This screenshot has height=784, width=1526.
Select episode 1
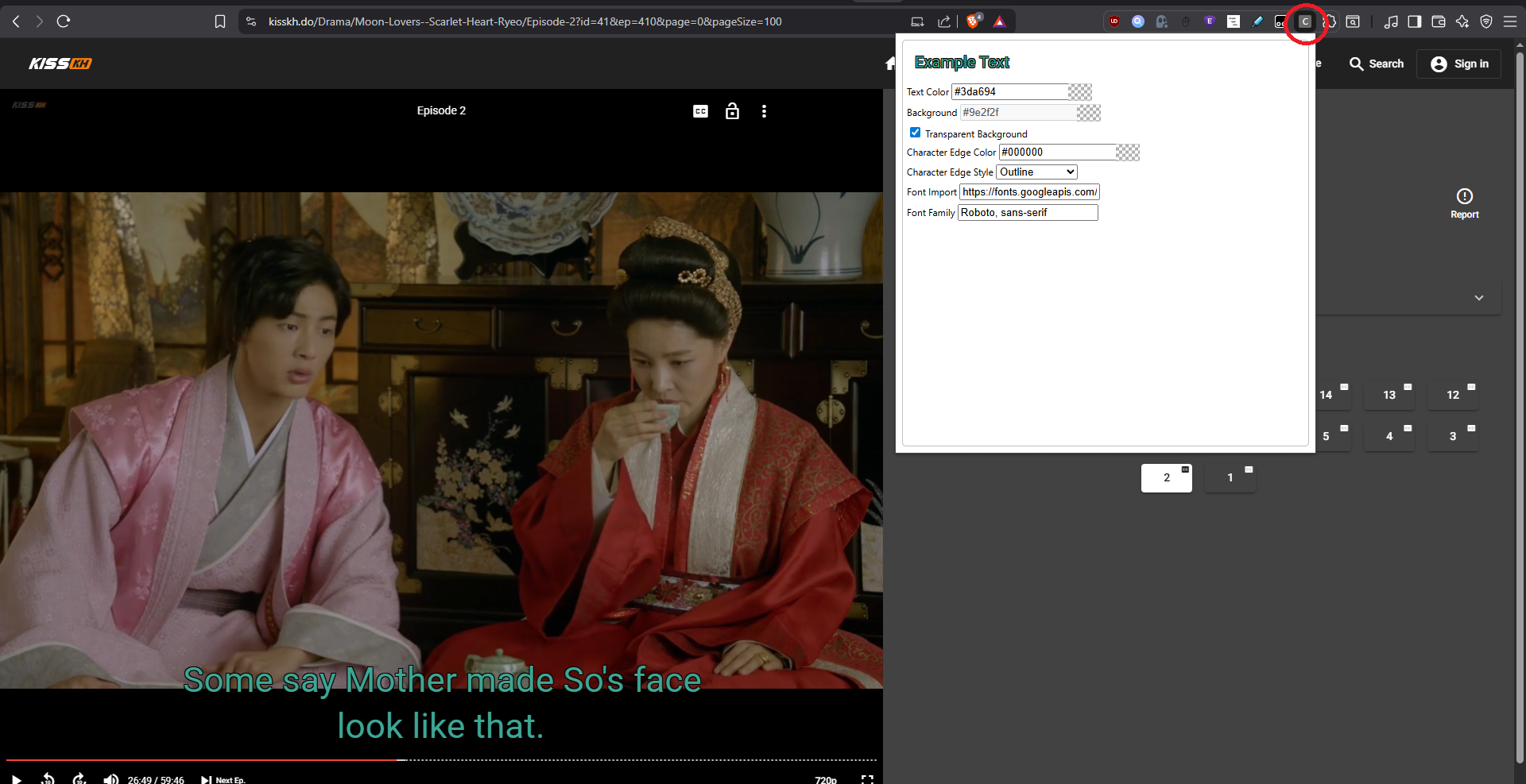click(x=1230, y=478)
